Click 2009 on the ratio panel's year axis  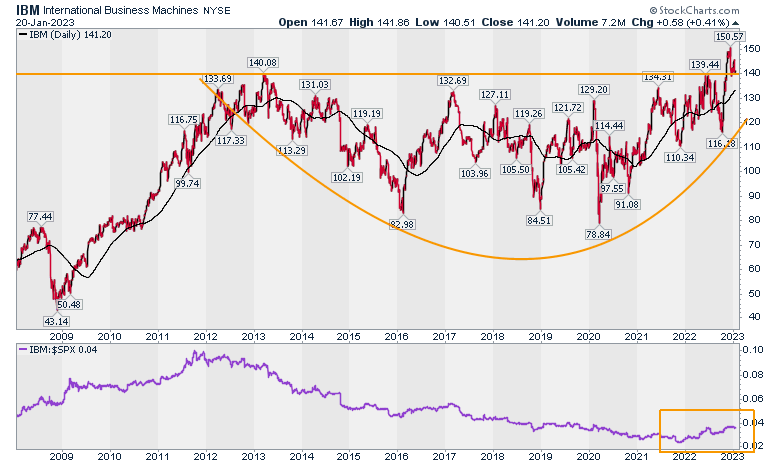point(62,457)
